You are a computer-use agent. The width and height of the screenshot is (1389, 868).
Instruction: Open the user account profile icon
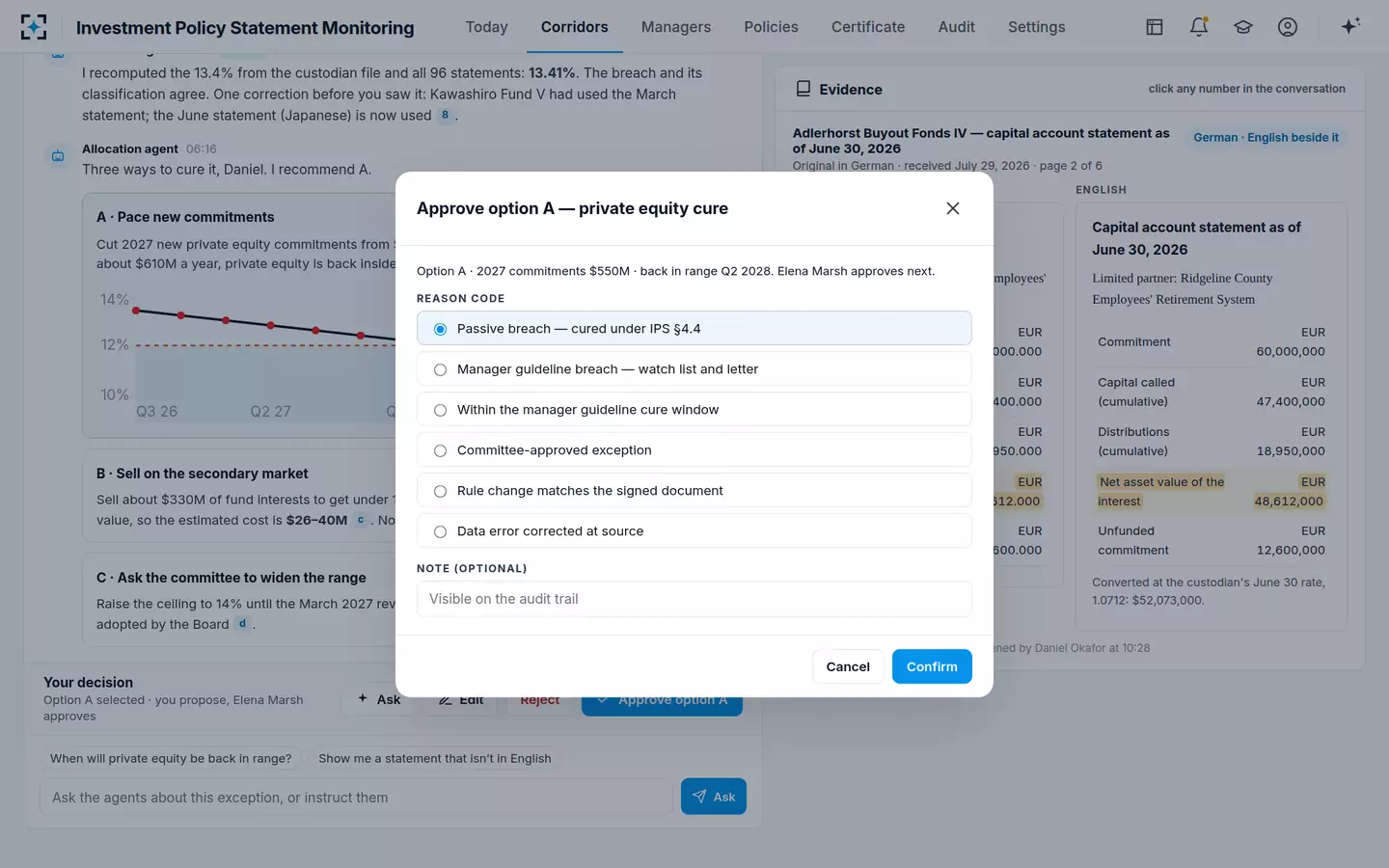tap(1288, 27)
